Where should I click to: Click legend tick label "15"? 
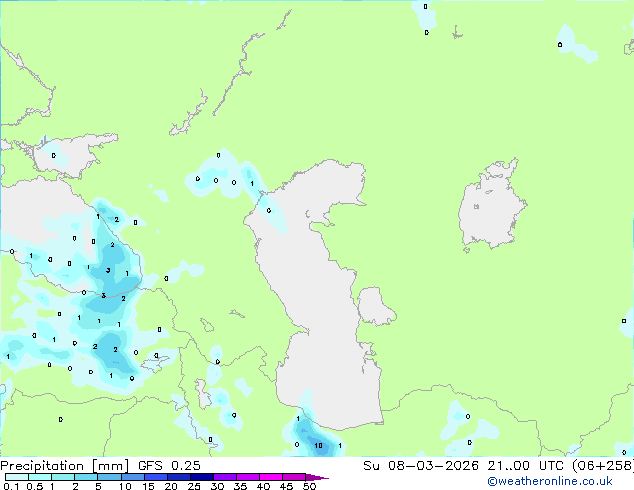[x=148, y=486]
